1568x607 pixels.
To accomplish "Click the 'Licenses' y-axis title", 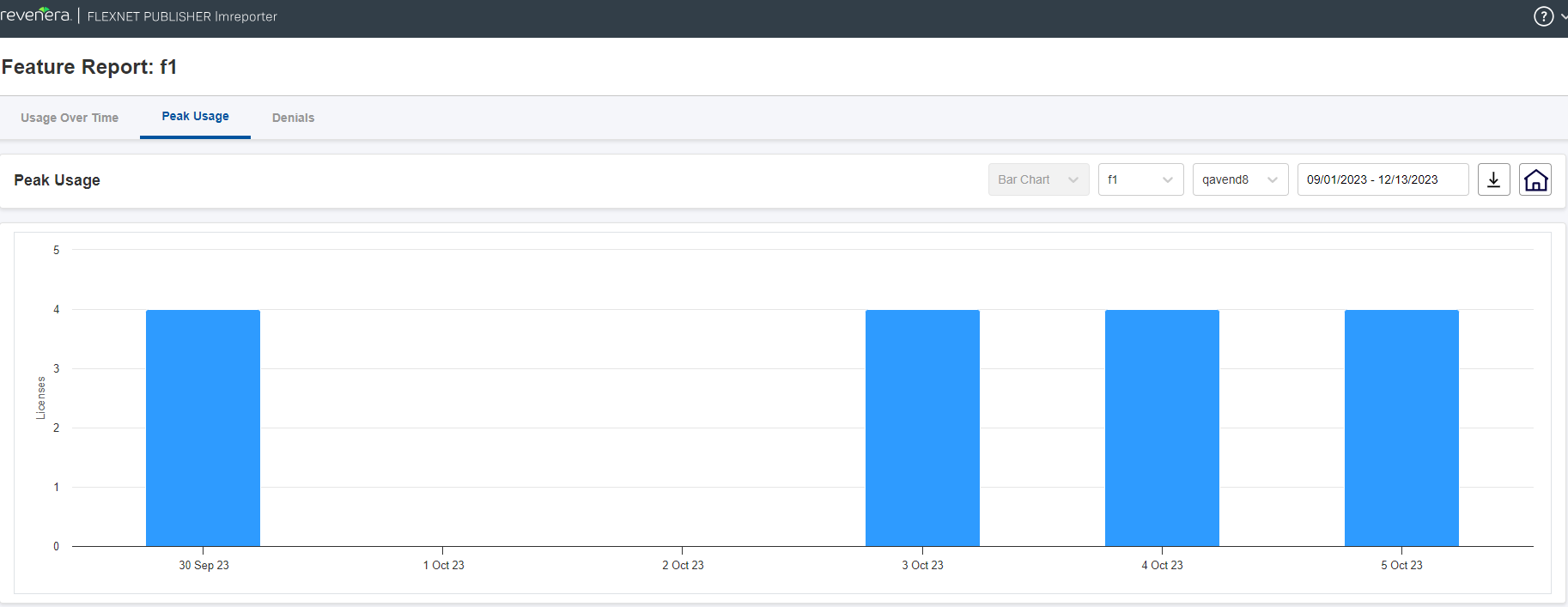I will (40, 398).
